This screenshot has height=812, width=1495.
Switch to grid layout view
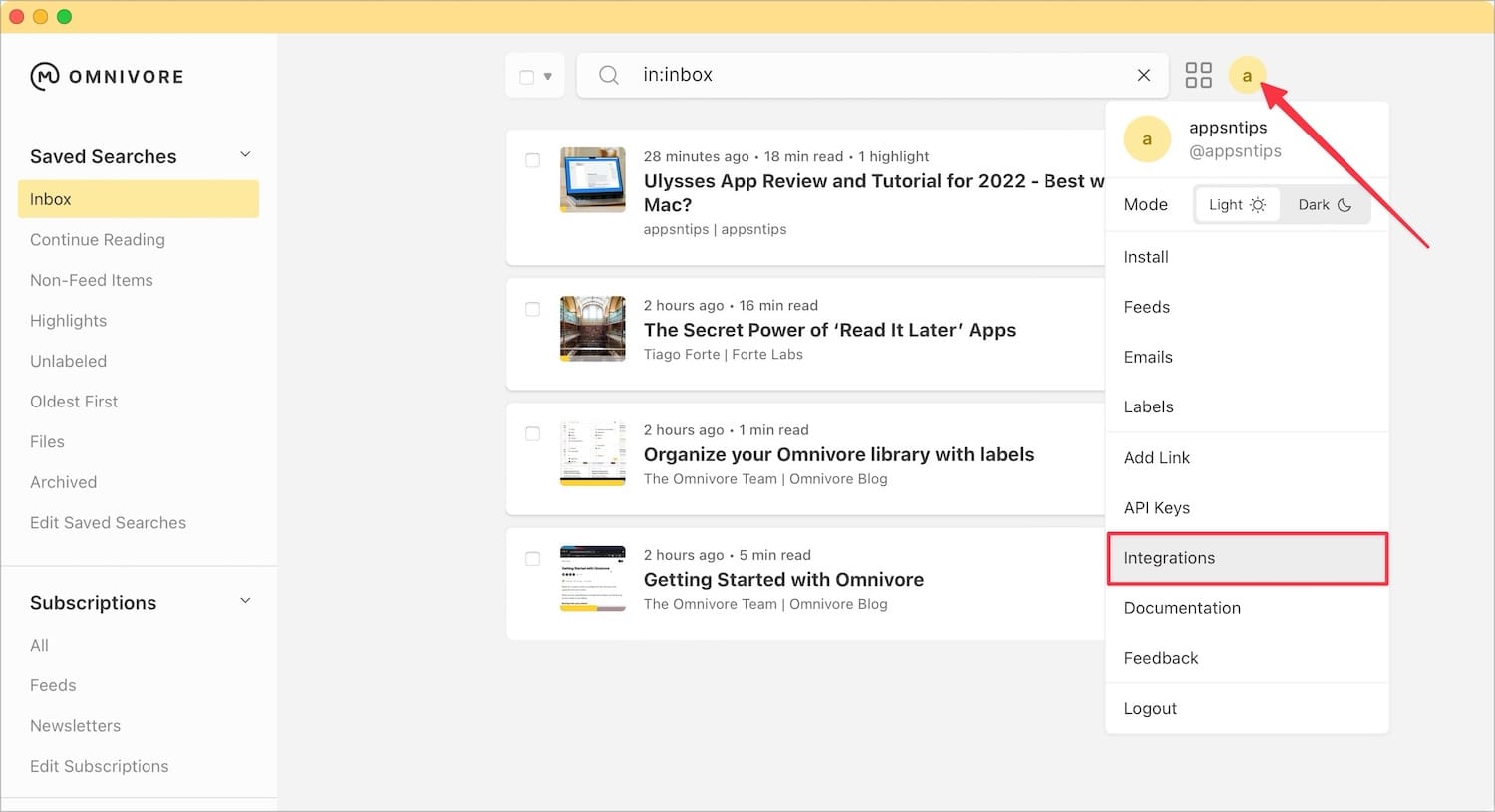point(1198,75)
